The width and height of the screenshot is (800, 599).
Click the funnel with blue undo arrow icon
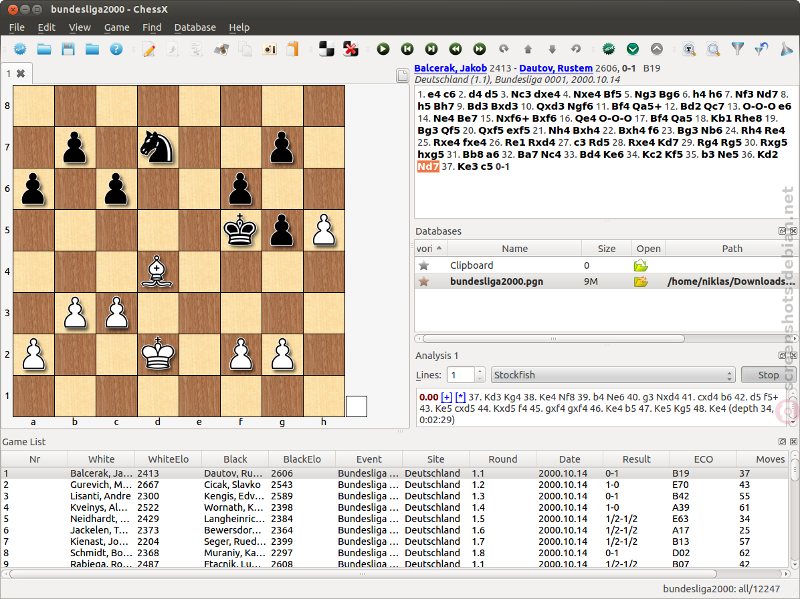click(x=761, y=49)
